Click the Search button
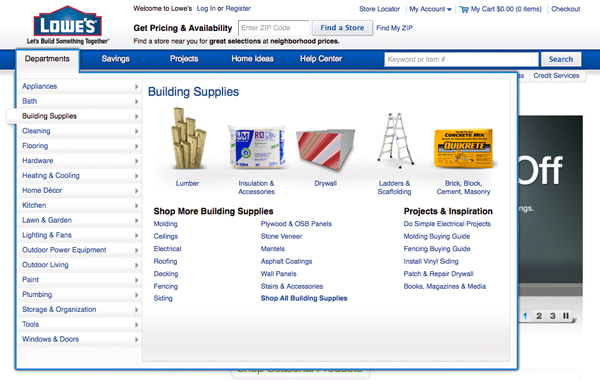 point(561,59)
